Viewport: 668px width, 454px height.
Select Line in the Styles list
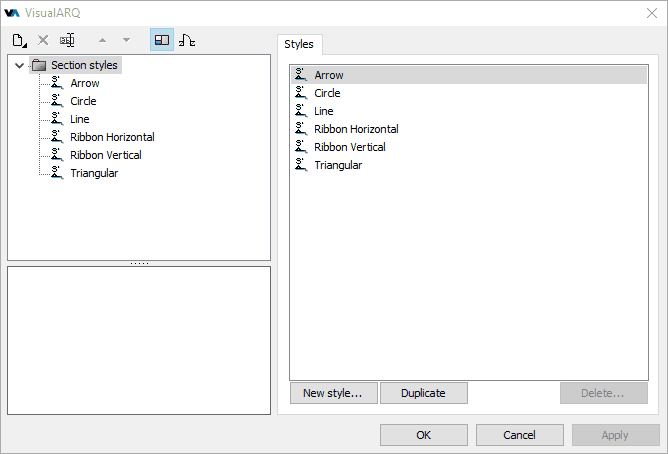coord(469,111)
